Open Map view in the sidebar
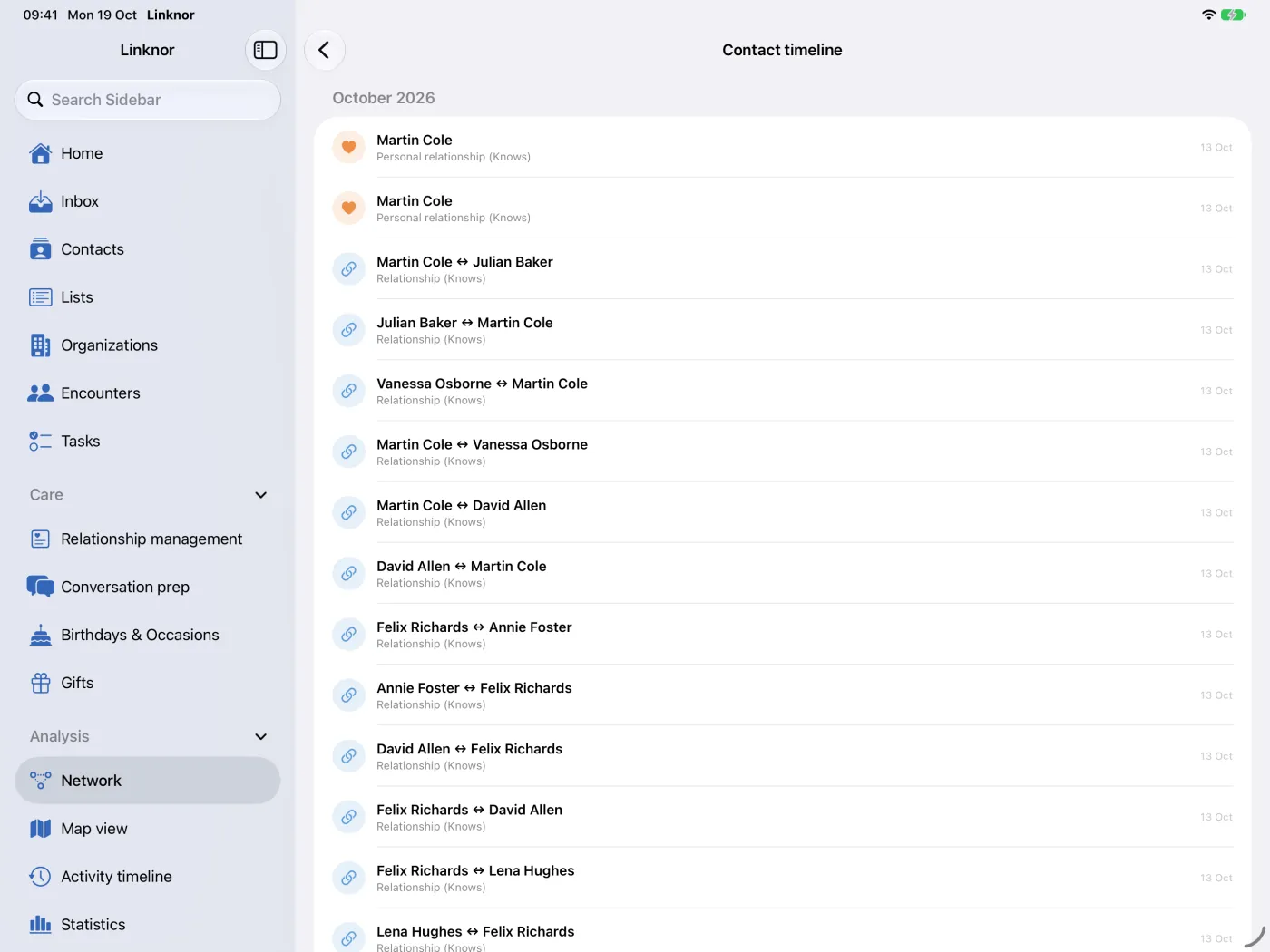Viewport: 1270px width, 952px height. pos(148,829)
